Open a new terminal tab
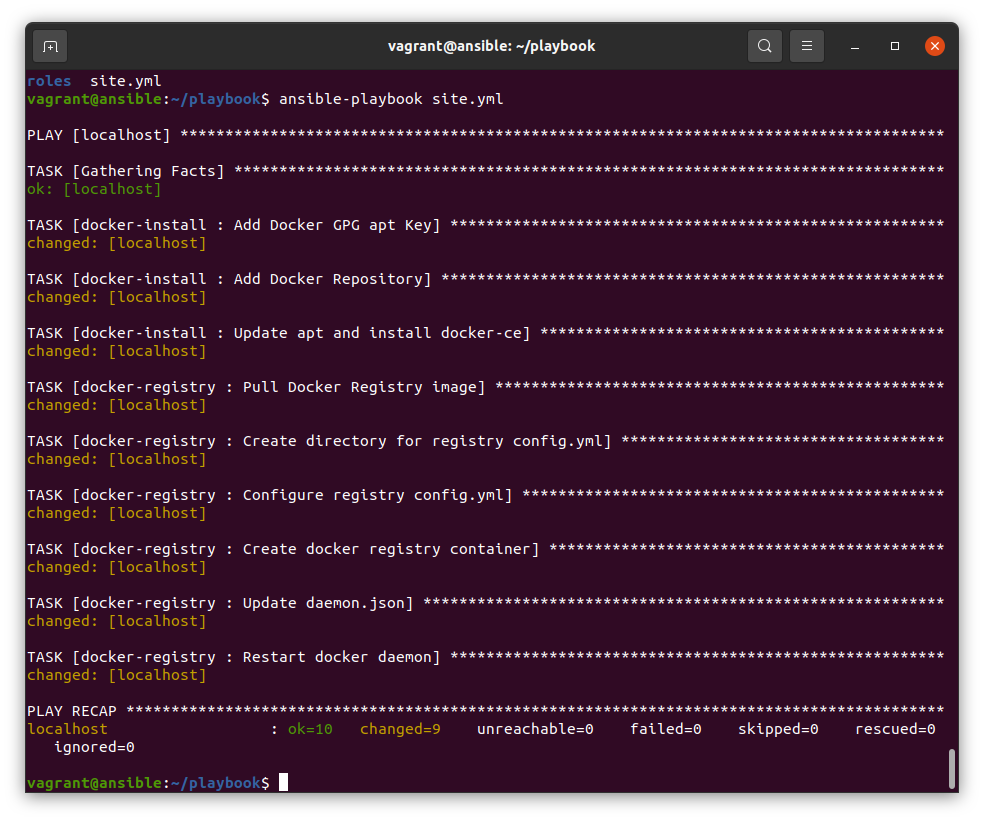 50,46
